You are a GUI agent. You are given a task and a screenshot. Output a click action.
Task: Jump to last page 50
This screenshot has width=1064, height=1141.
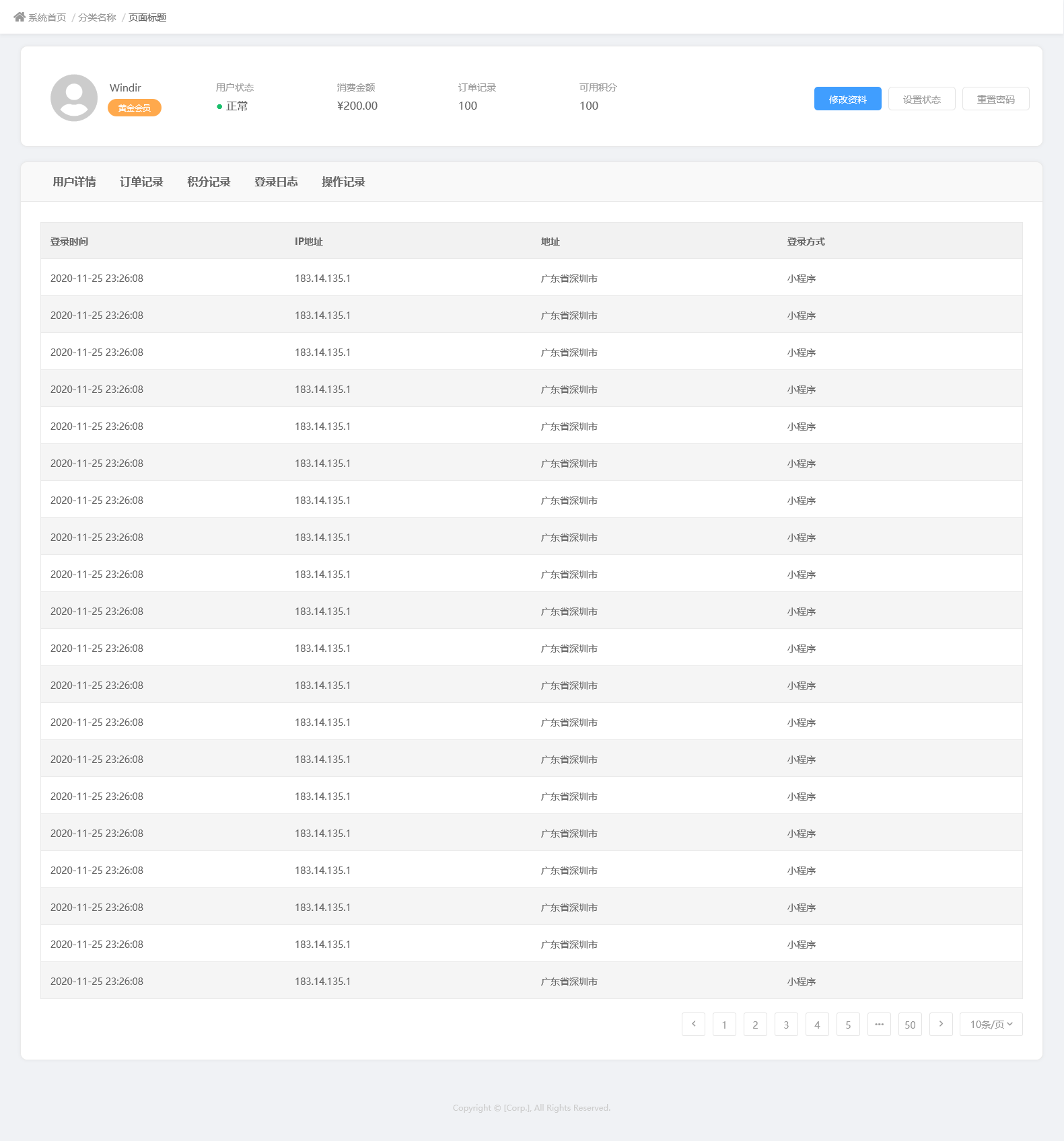(x=910, y=1024)
